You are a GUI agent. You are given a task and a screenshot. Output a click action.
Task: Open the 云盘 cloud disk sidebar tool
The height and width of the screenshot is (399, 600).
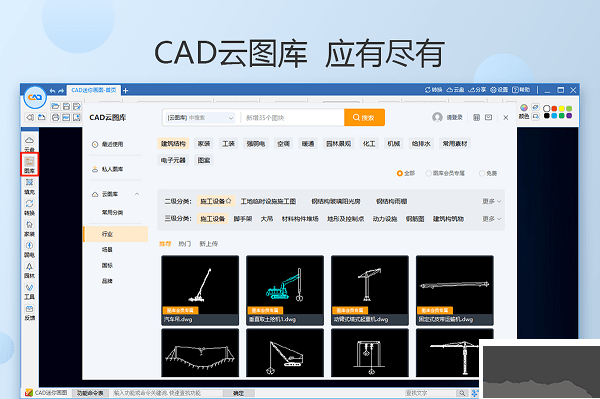29,144
